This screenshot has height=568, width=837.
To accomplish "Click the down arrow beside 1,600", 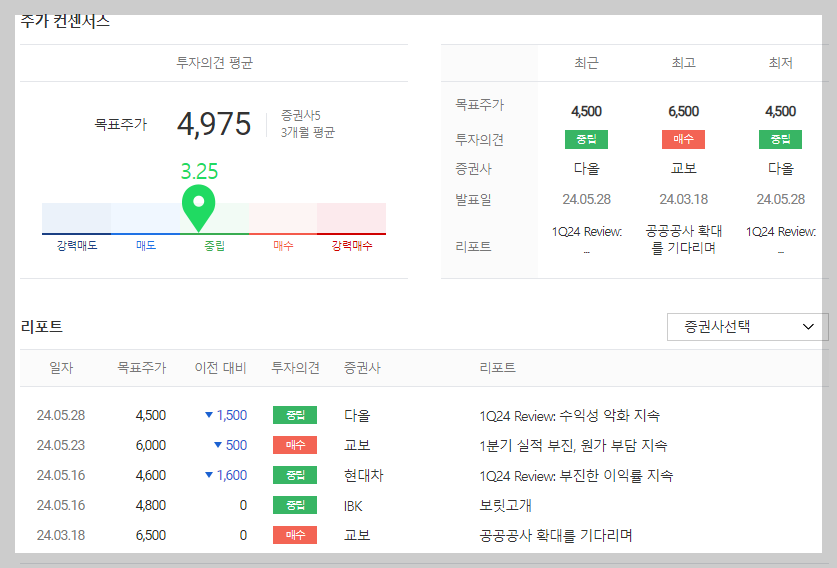I will (209, 475).
